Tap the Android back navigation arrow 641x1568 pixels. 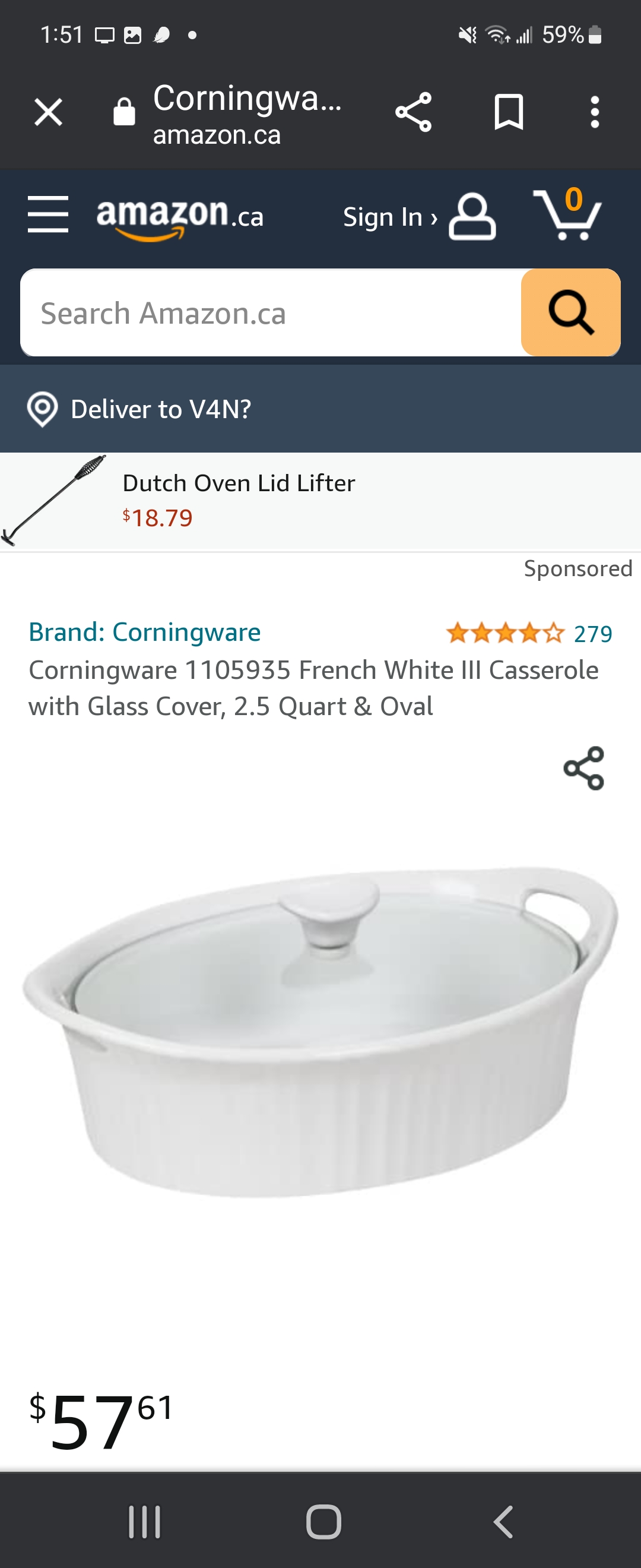[x=503, y=1522]
